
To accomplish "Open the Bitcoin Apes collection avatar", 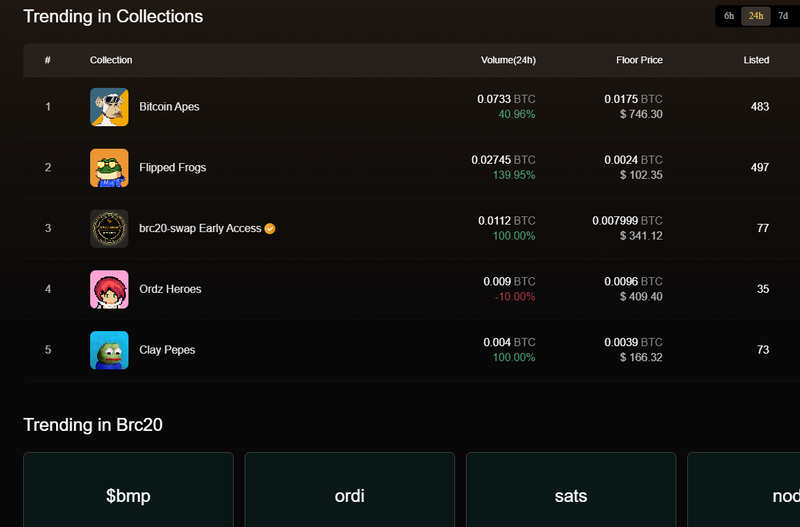I will [109, 107].
